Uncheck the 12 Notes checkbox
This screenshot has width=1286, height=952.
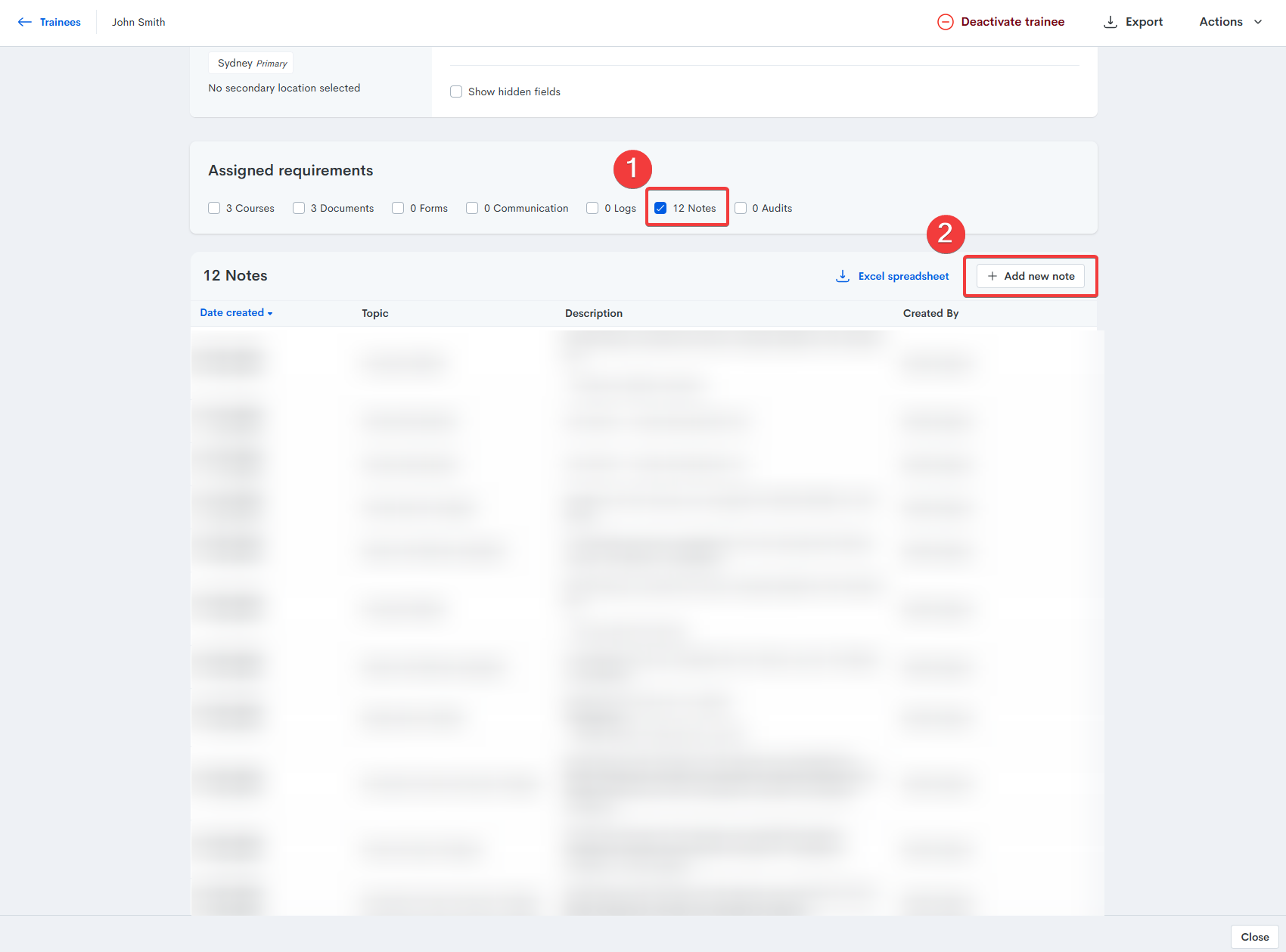point(660,208)
